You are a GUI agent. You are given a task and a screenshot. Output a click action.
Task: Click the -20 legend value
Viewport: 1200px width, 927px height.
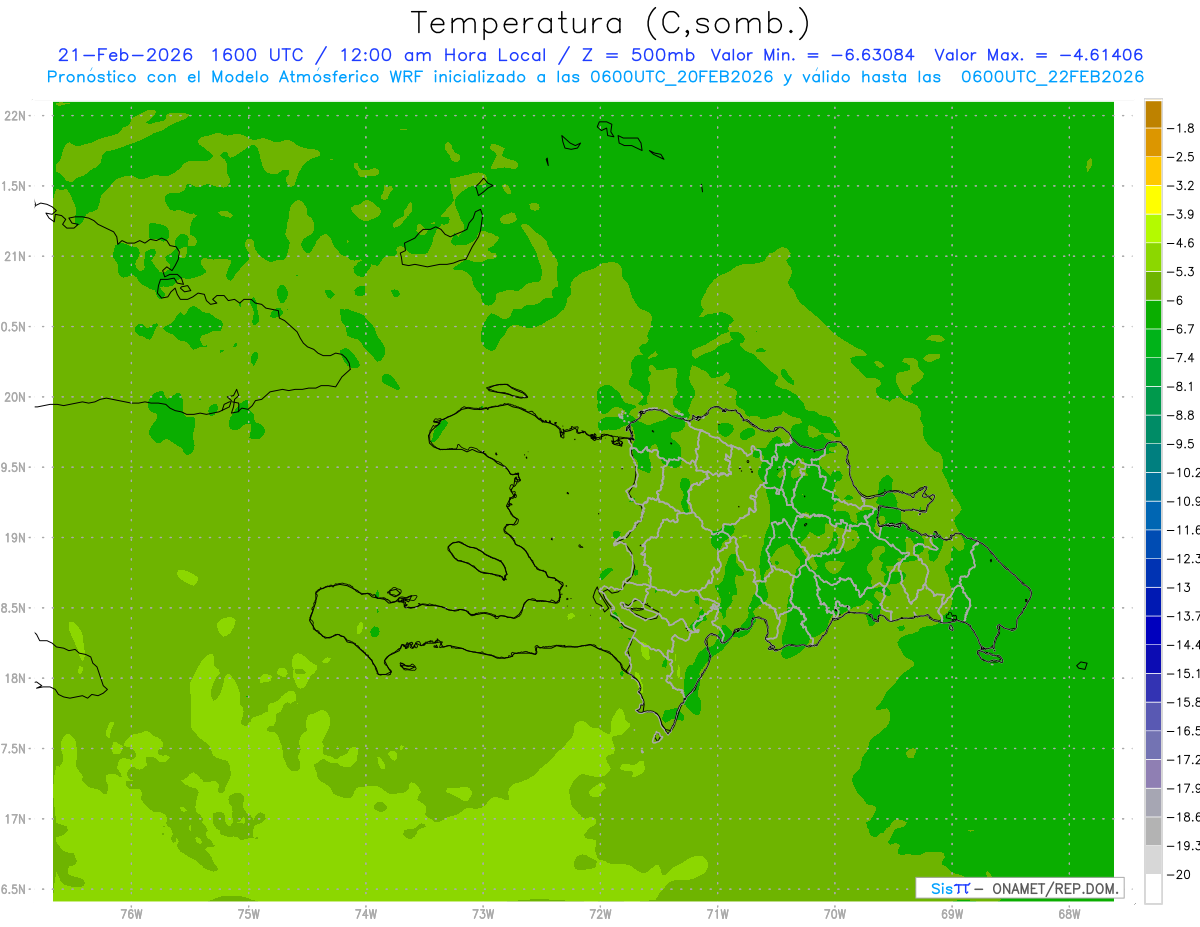tap(1179, 875)
